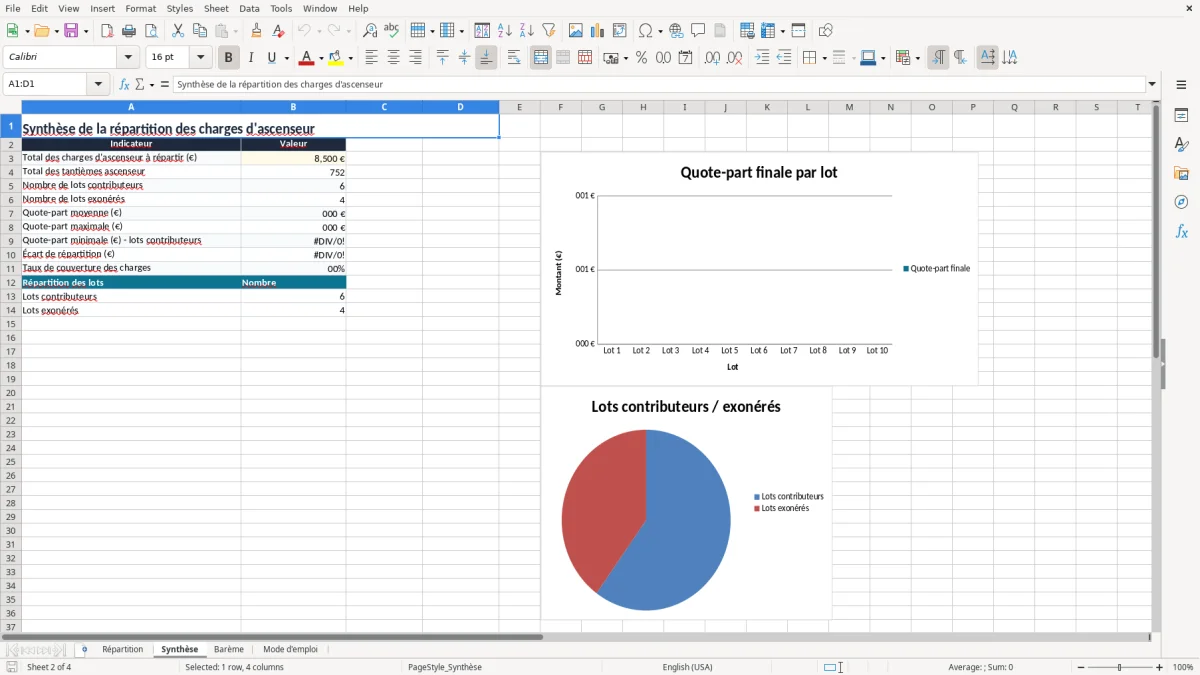Open the Borders dropdown arrow
Screen dimensions: 1200x675
tap(823, 58)
